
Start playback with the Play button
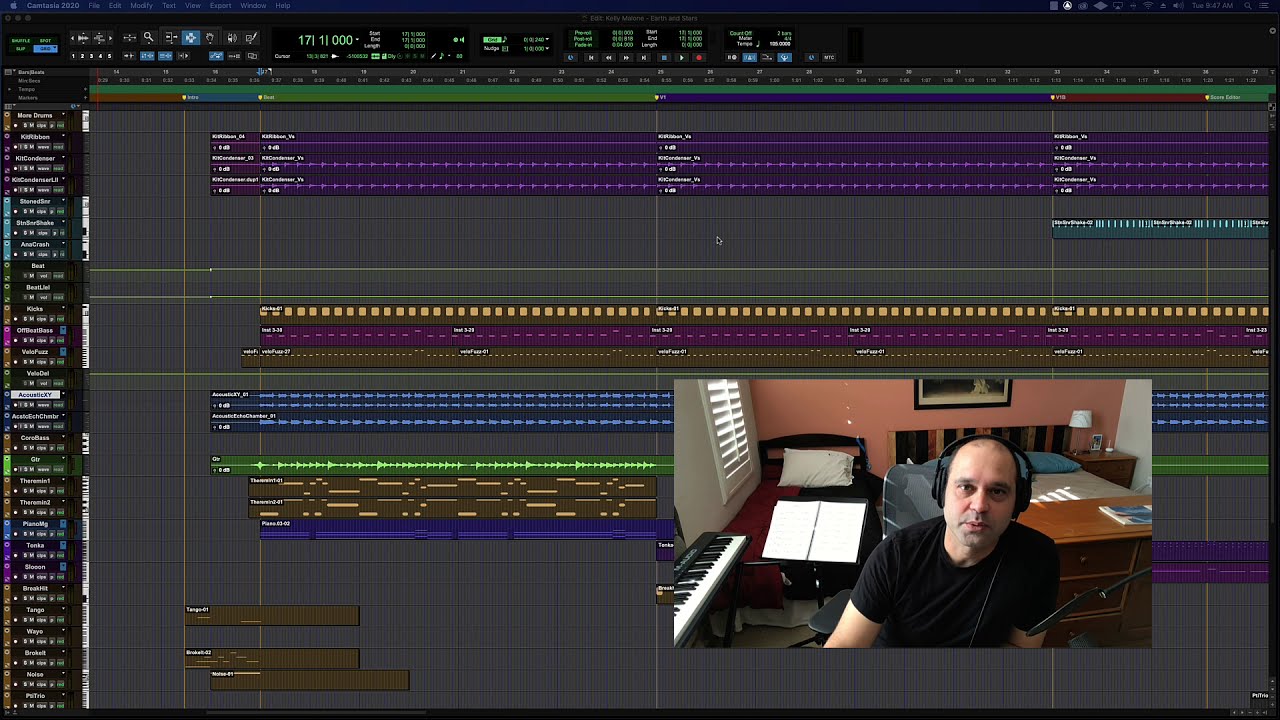click(682, 58)
